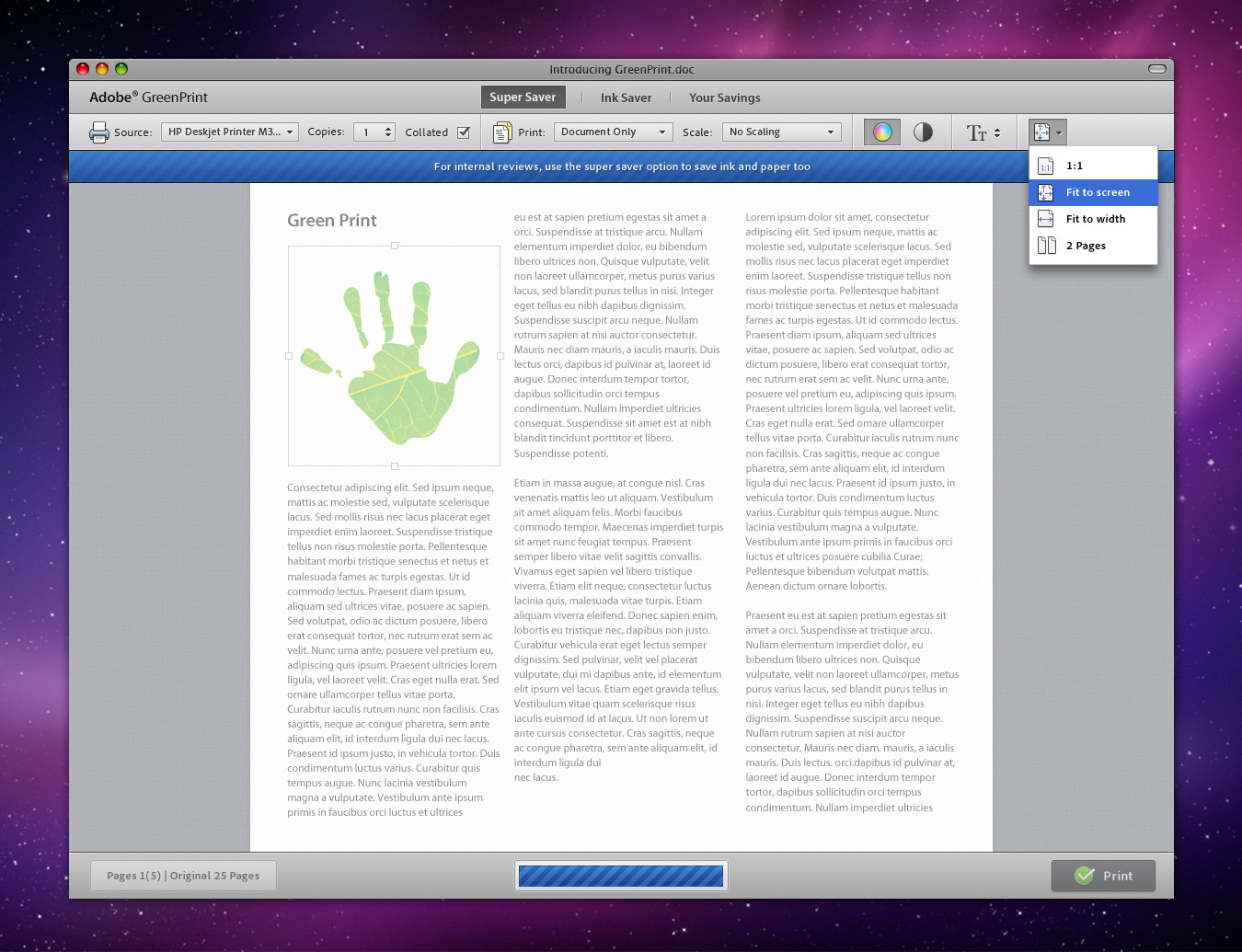The height and width of the screenshot is (952, 1242).
Task: Open the Your Savings tab
Action: pos(725,97)
